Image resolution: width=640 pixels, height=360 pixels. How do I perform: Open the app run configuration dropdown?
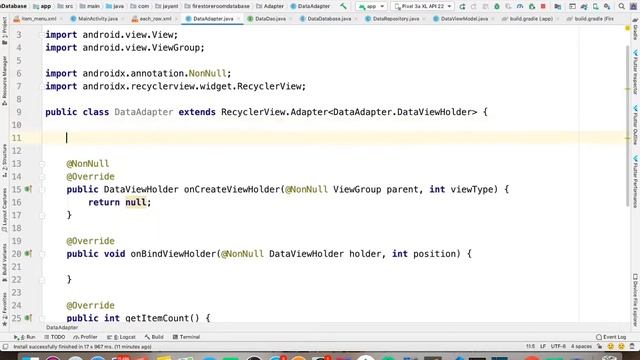(371, 7)
